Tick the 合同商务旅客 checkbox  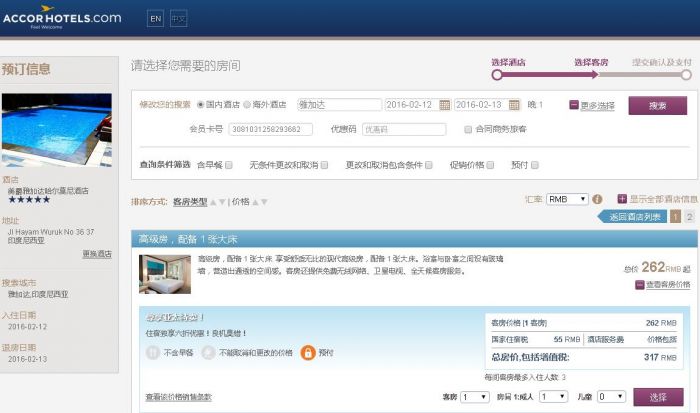pyautogui.click(x=468, y=129)
